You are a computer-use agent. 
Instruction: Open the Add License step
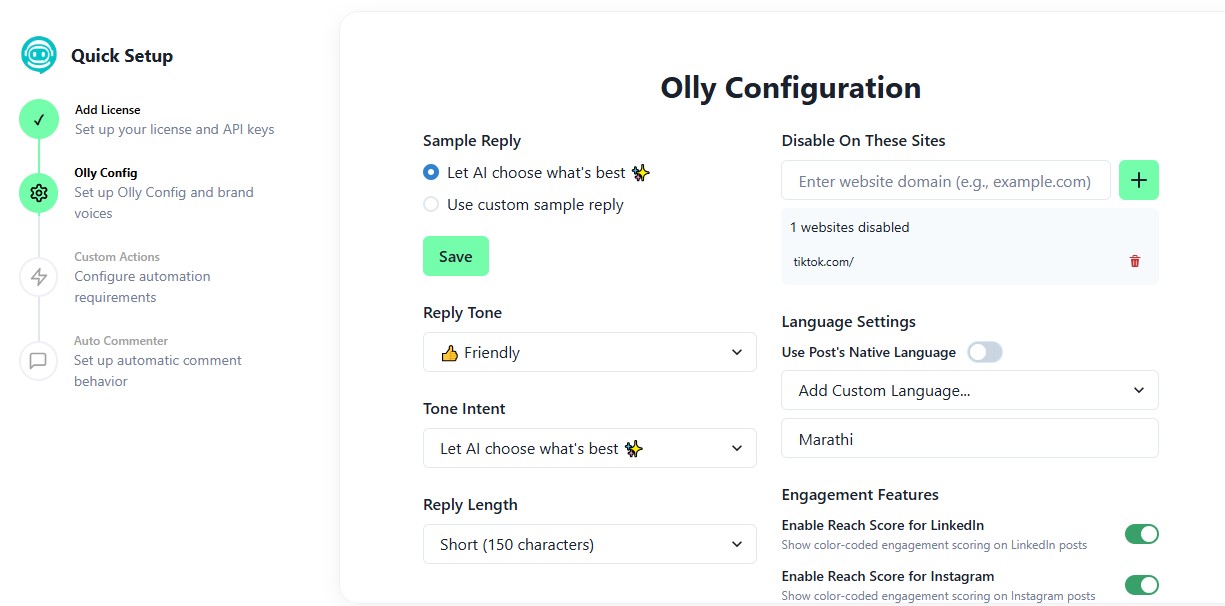[108, 109]
